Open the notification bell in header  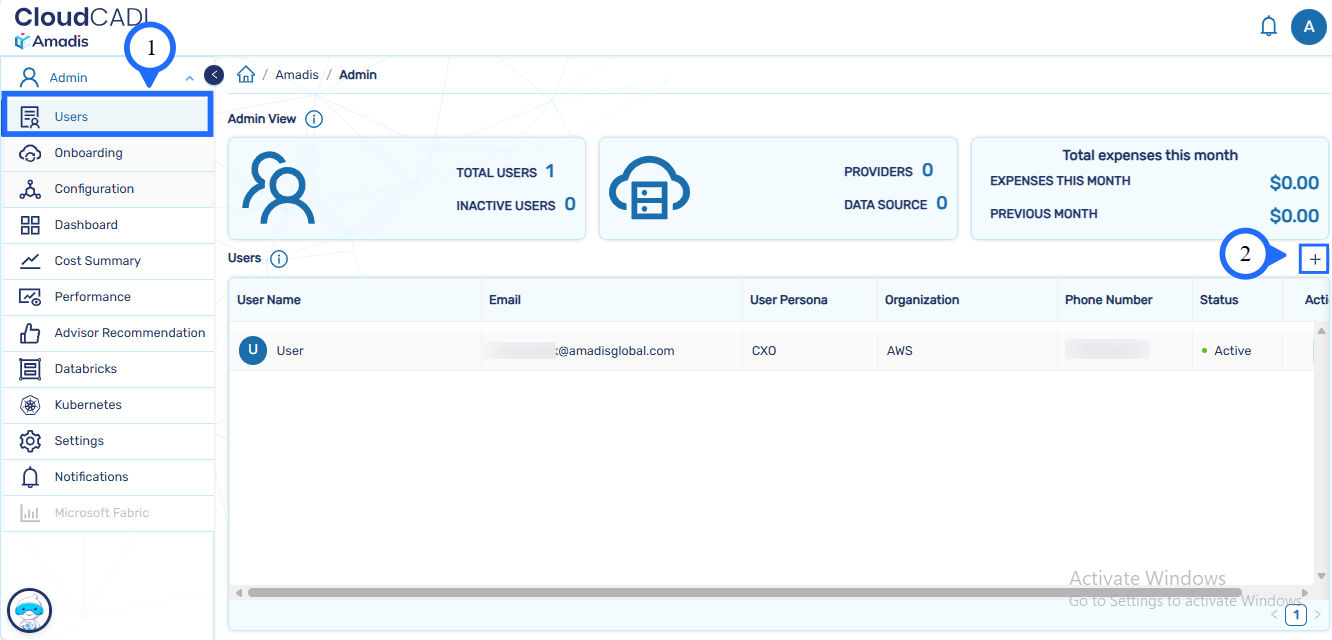coord(1268,26)
